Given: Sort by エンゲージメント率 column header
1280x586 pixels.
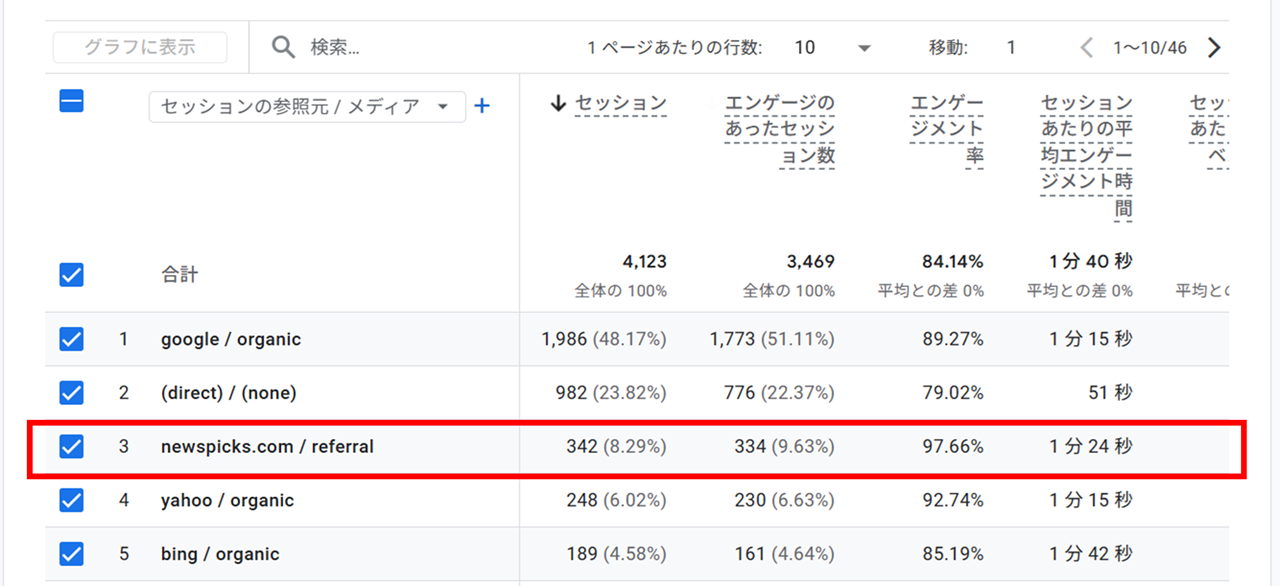Looking at the screenshot, I should [946, 129].
